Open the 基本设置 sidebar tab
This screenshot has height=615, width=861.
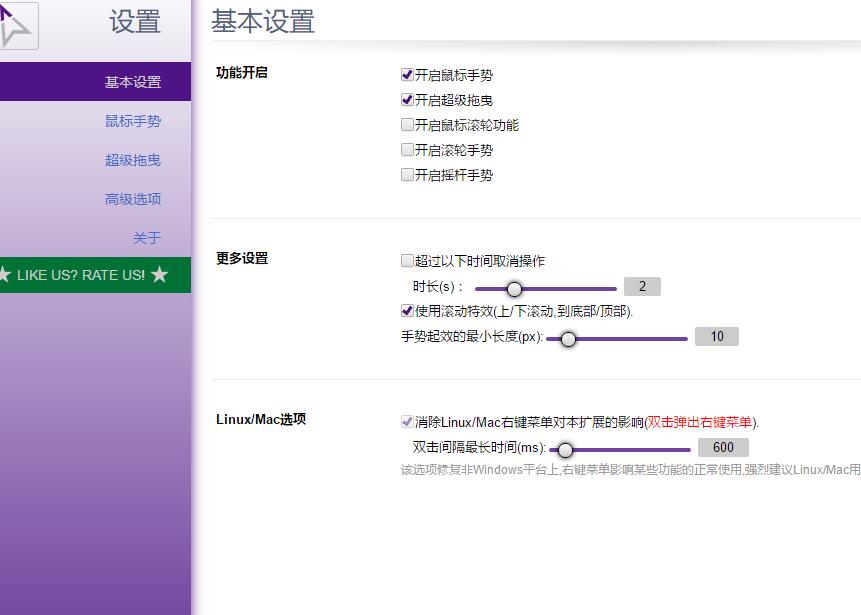point(96,82)
